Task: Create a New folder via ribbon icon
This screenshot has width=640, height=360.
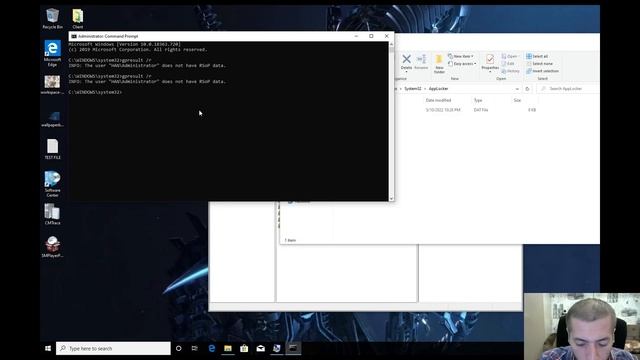Action: [439, 64]
